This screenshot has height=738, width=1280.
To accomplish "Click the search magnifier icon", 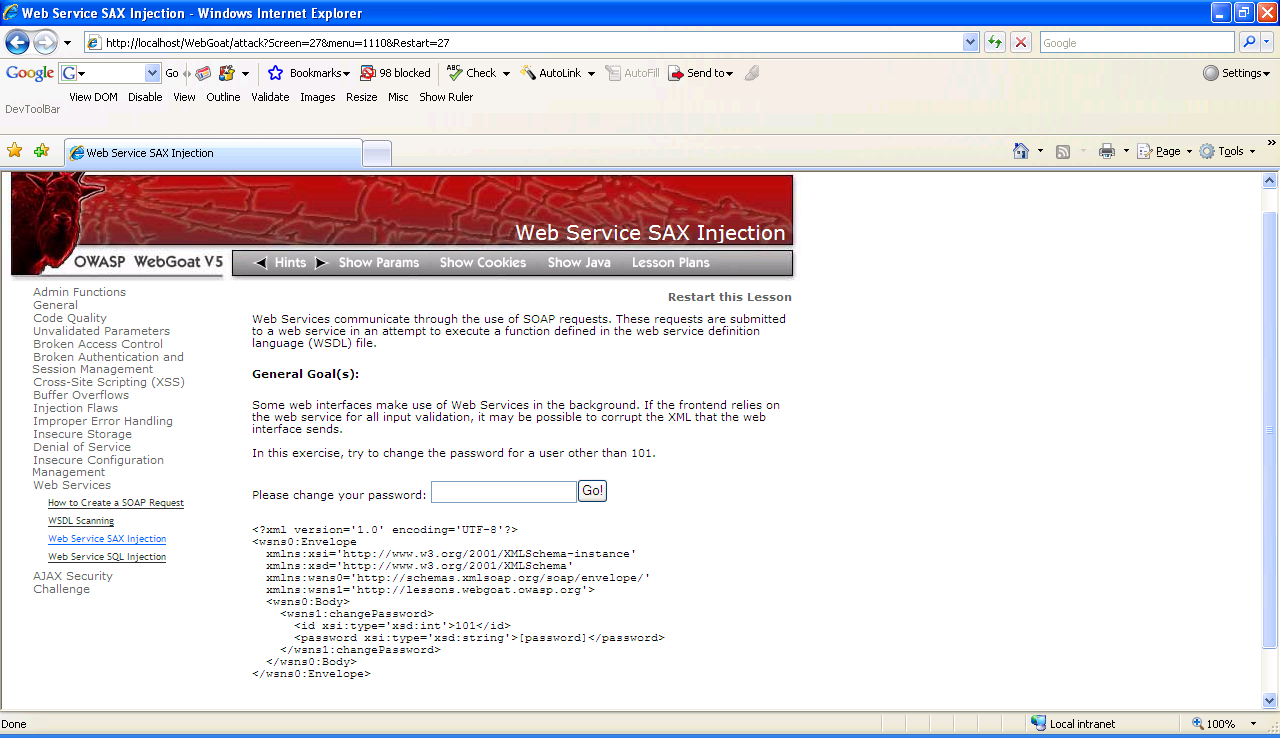I will pyautogui.click(x=1249, y=42).
